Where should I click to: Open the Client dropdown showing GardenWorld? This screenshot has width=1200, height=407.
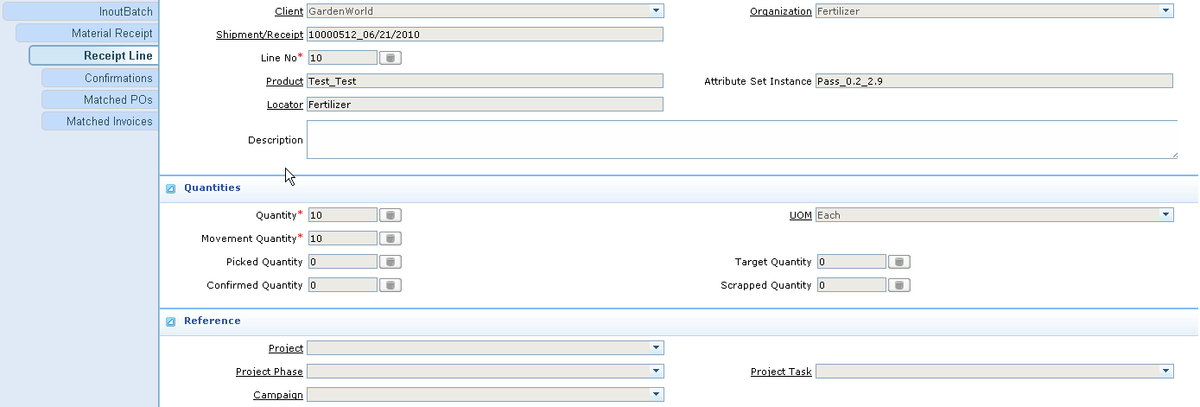[485, 11]
